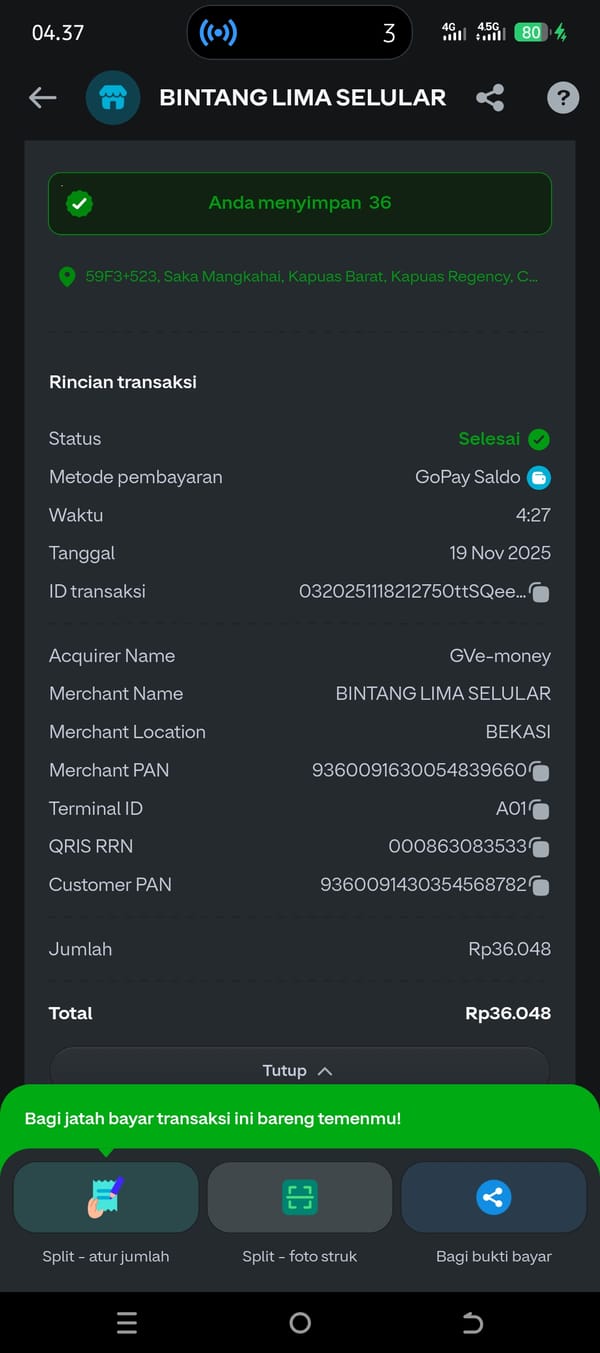Tap the green location pin icon
600x1353 pixels.
tap(67, 277)
